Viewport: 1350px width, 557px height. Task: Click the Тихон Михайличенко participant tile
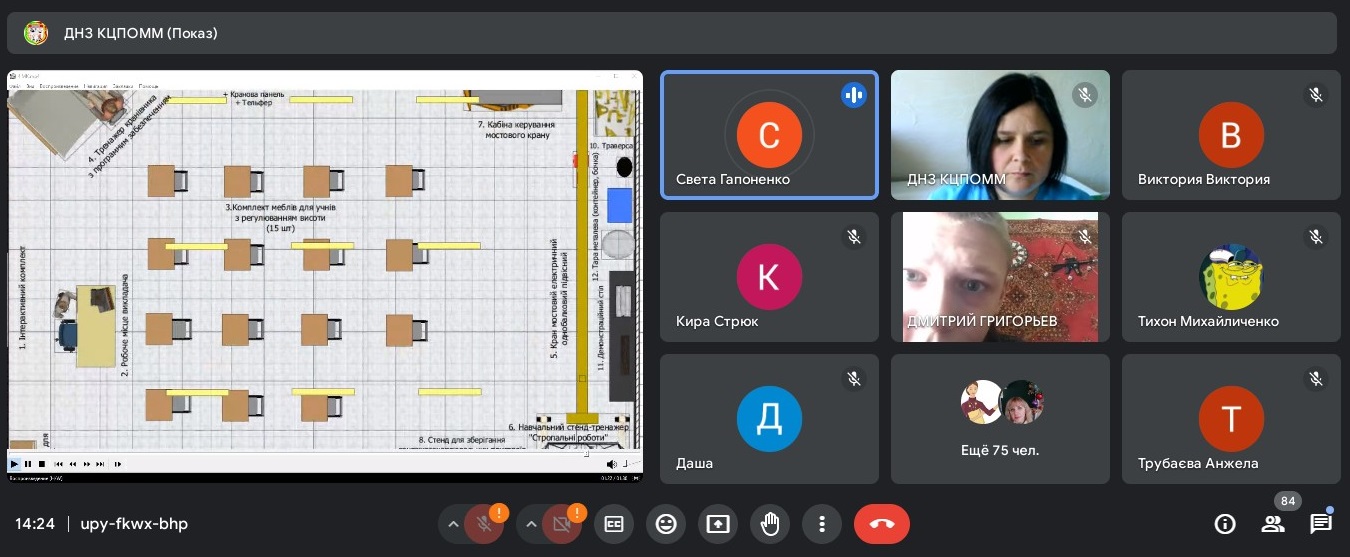(1231, 277)
